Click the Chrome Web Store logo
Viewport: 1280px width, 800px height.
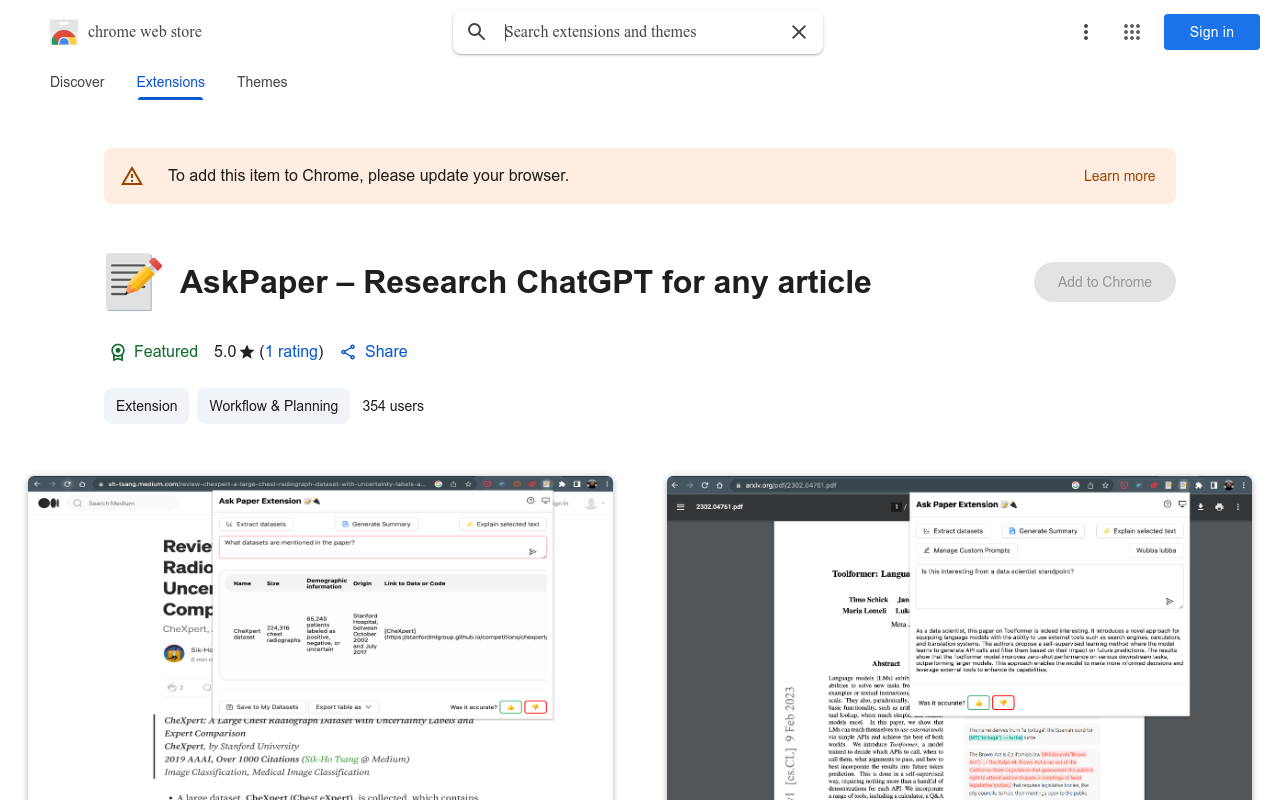click(64, 32)
